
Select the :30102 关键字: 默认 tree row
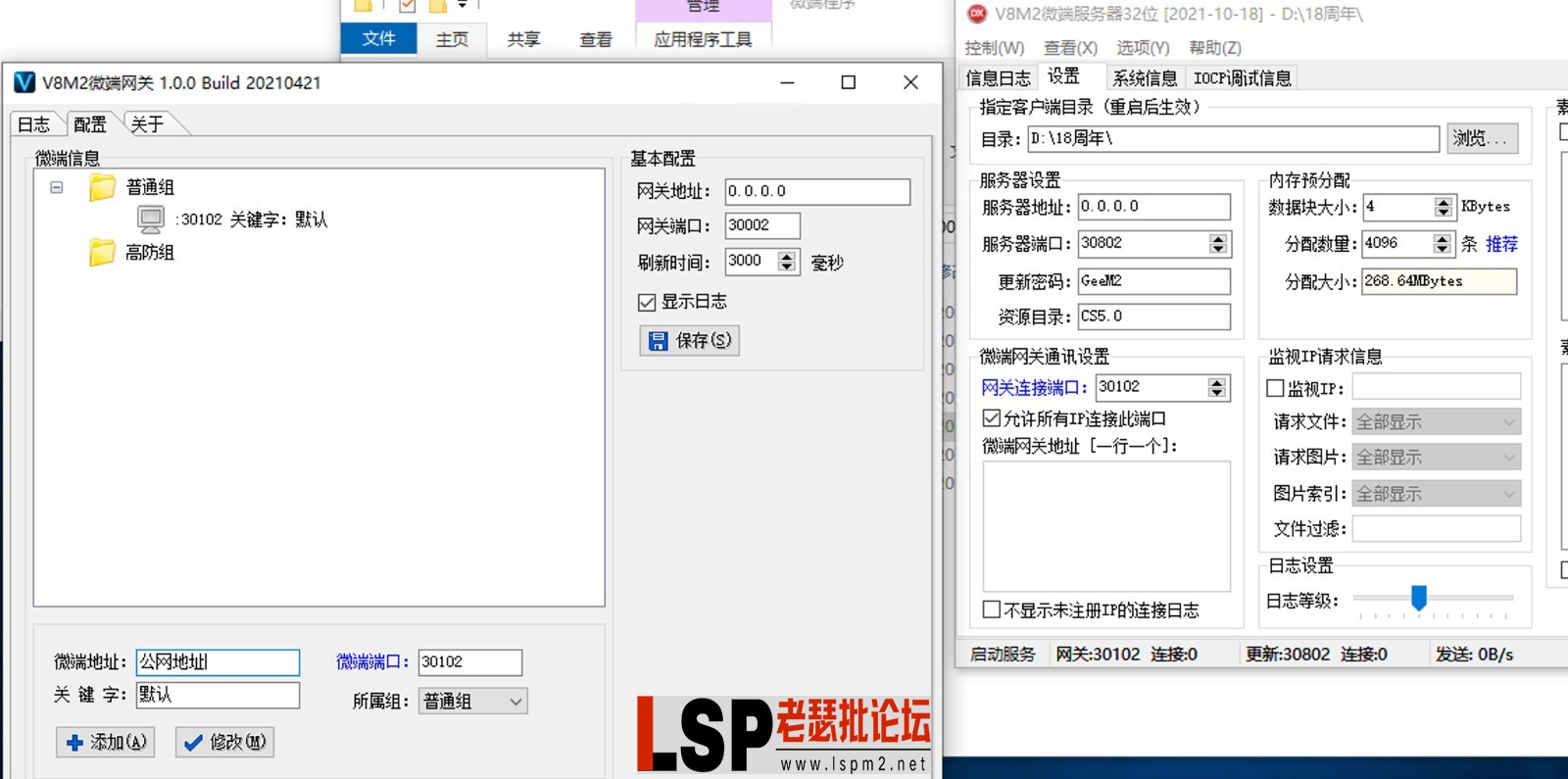click(x=252, y=219)
